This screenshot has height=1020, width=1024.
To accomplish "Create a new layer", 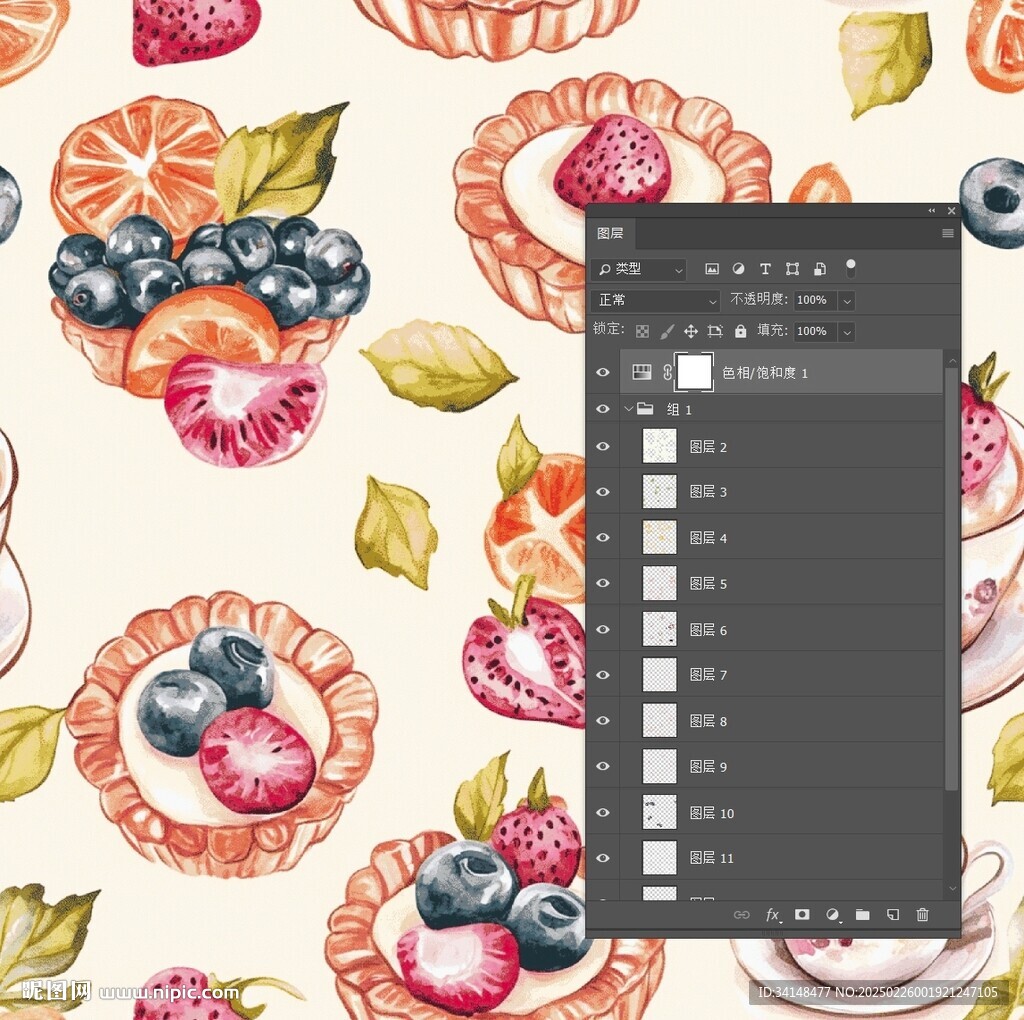I will (x=892, y=914).
